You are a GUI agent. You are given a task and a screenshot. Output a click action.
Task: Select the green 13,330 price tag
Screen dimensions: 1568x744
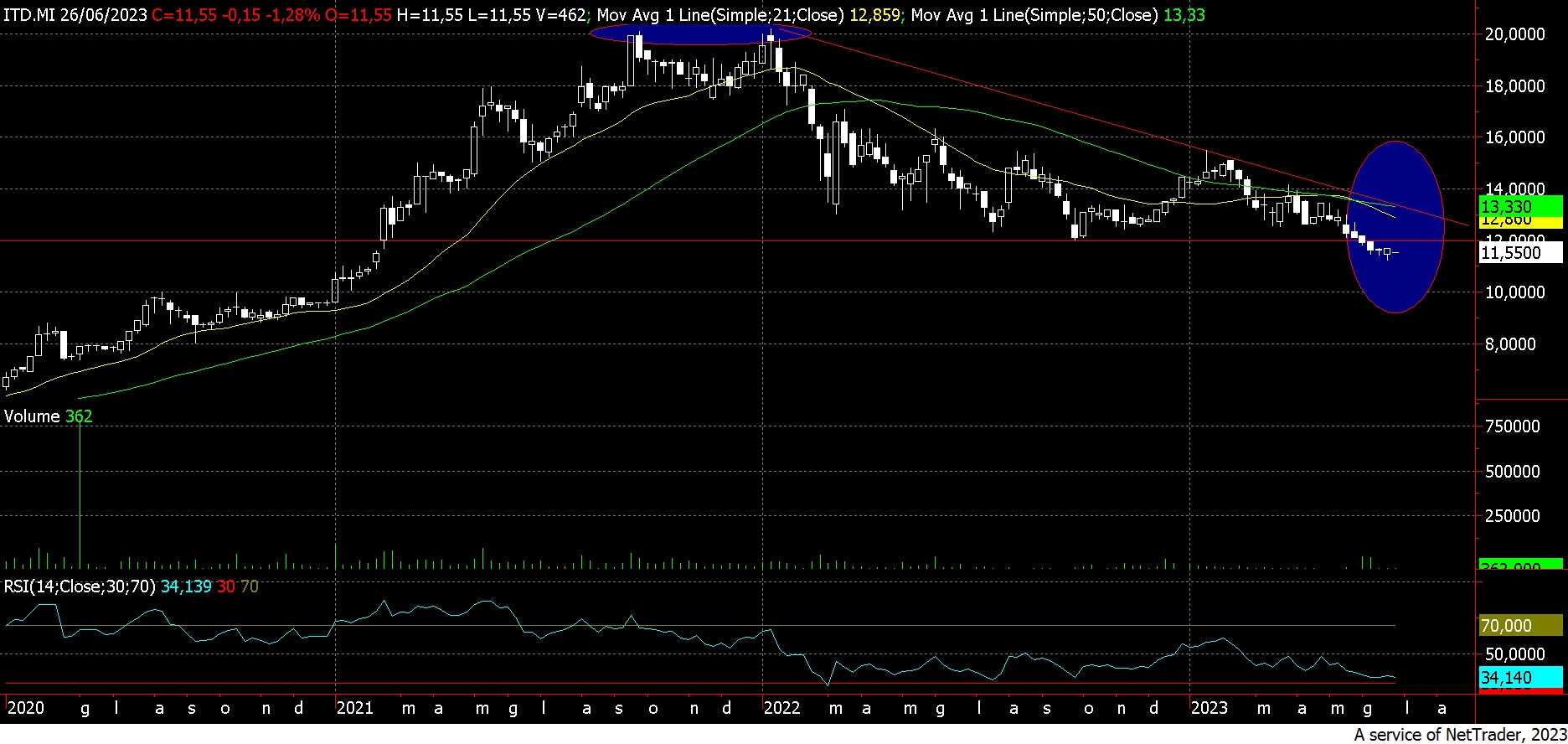coord(1521,206)
